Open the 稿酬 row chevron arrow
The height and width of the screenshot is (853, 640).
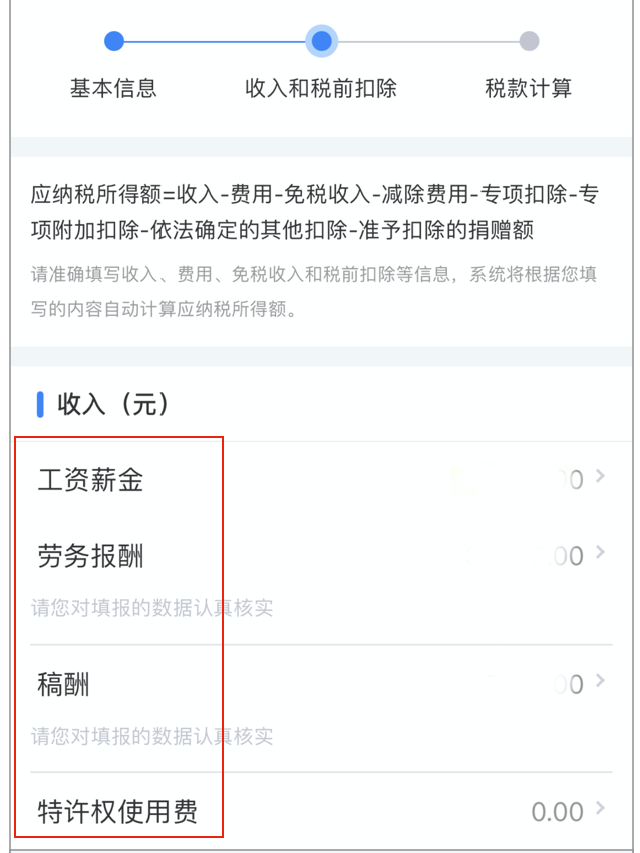(600, 681)
